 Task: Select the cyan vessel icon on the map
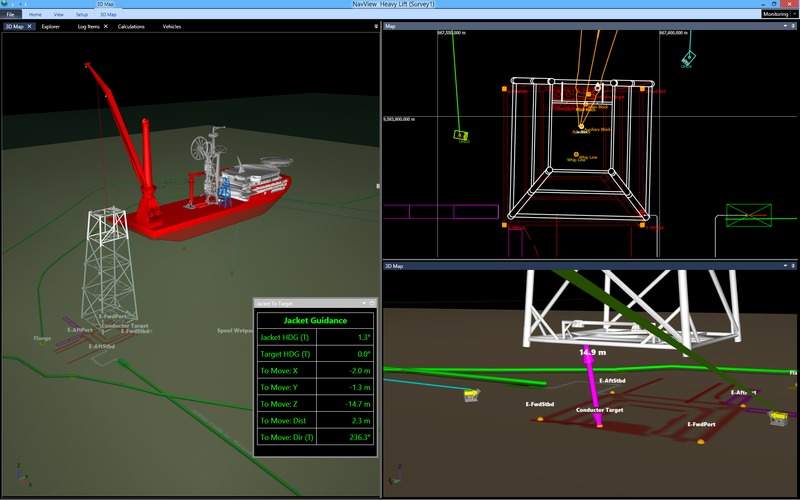(x=688, y=60)
